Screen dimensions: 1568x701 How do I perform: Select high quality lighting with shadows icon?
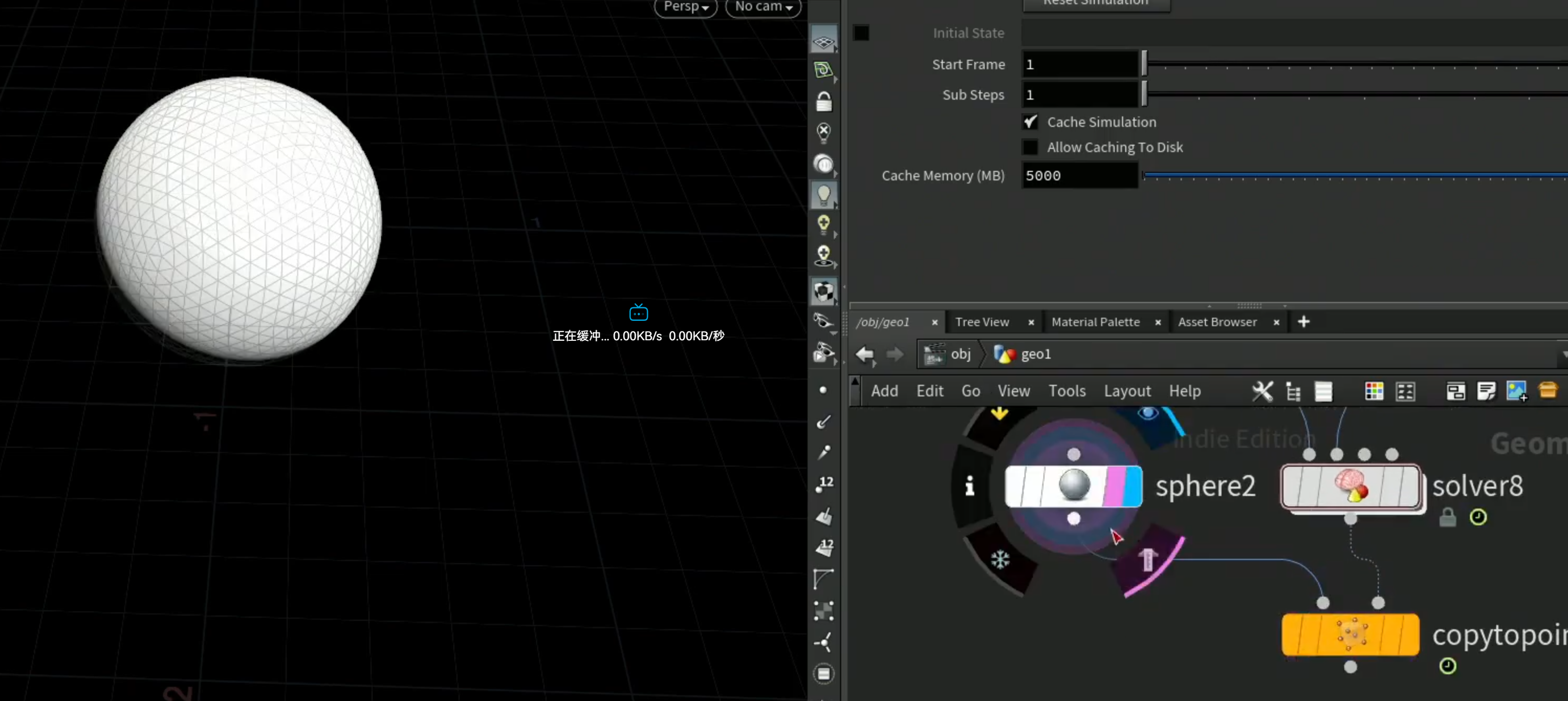coord(823,256)
